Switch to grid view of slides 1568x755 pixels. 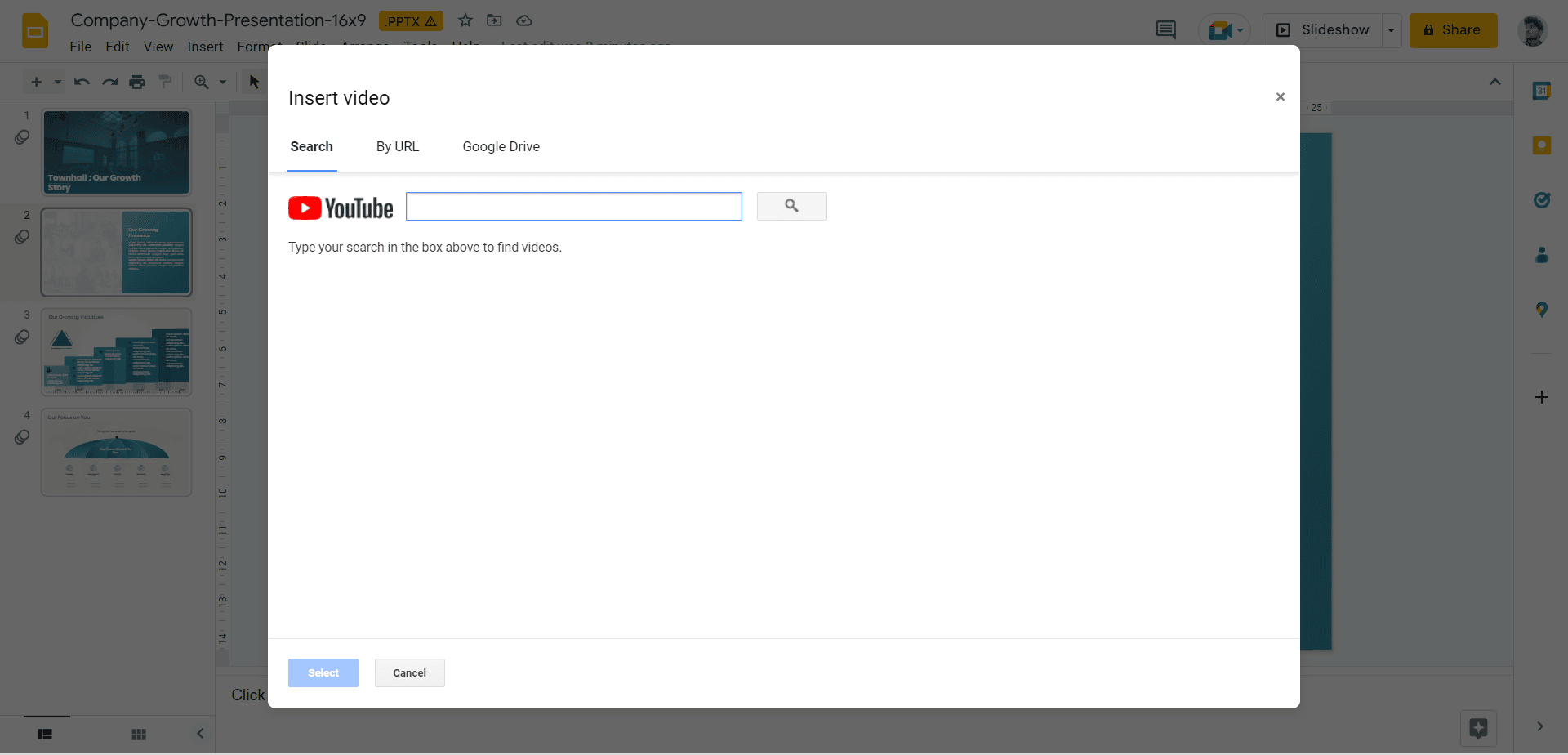(x=139, y=734)
